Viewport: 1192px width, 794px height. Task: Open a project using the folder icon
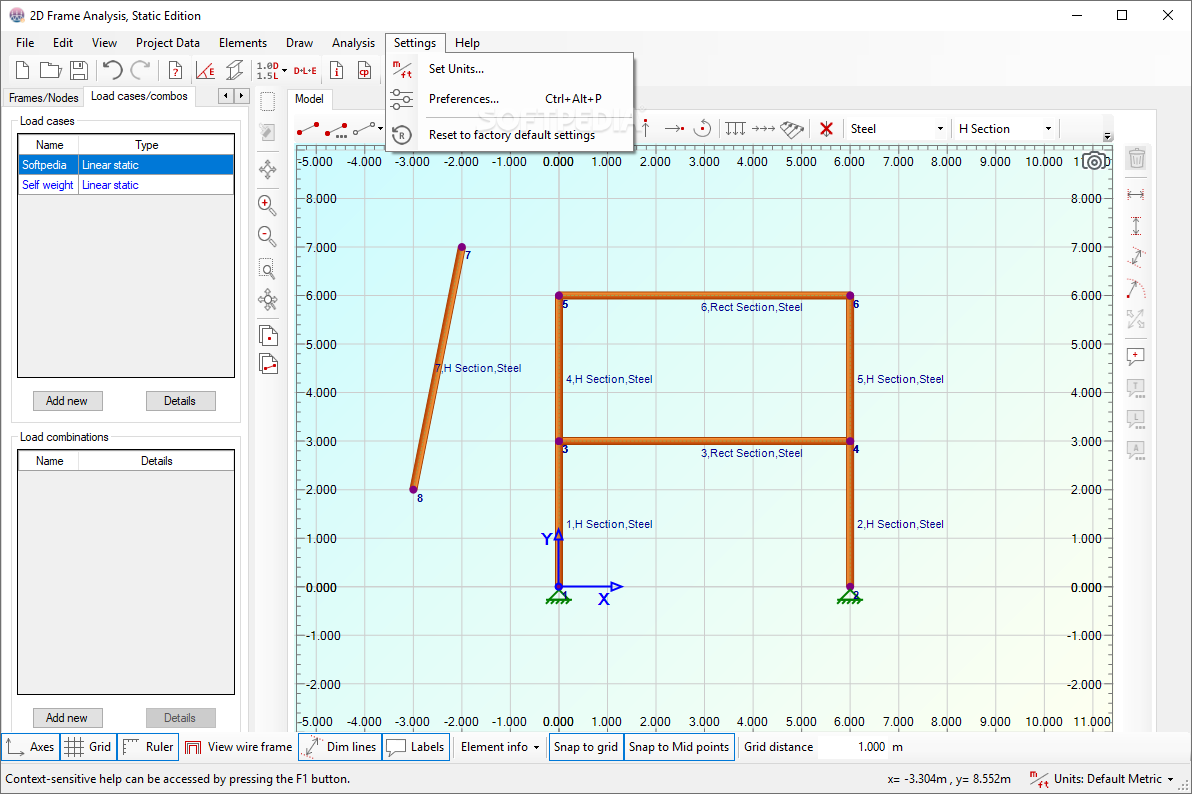pos(50,70)
